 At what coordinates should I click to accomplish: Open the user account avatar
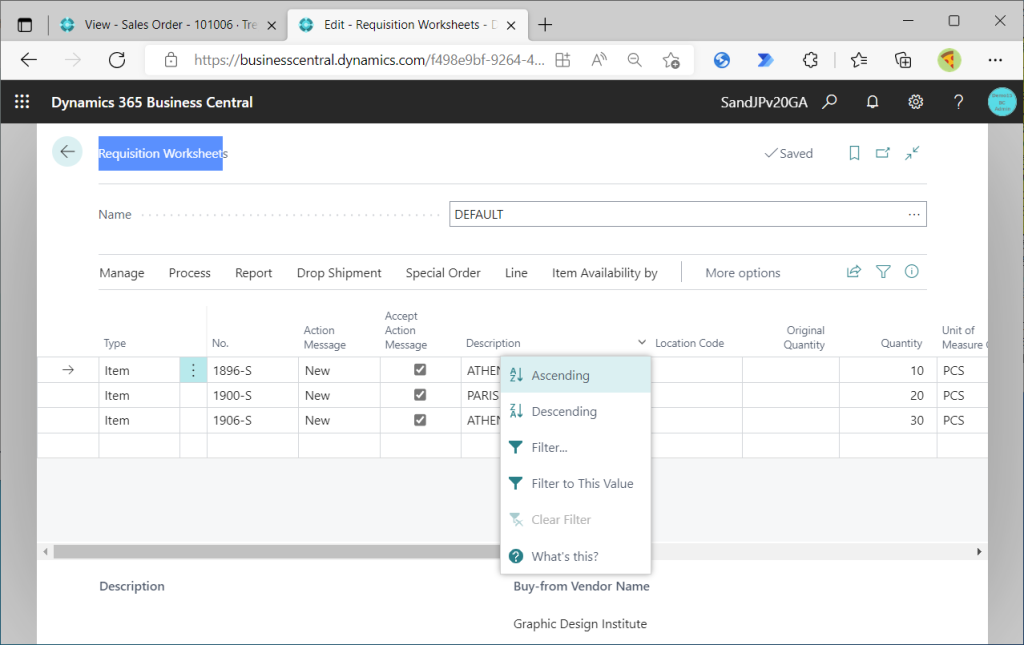click(1002, 102)
